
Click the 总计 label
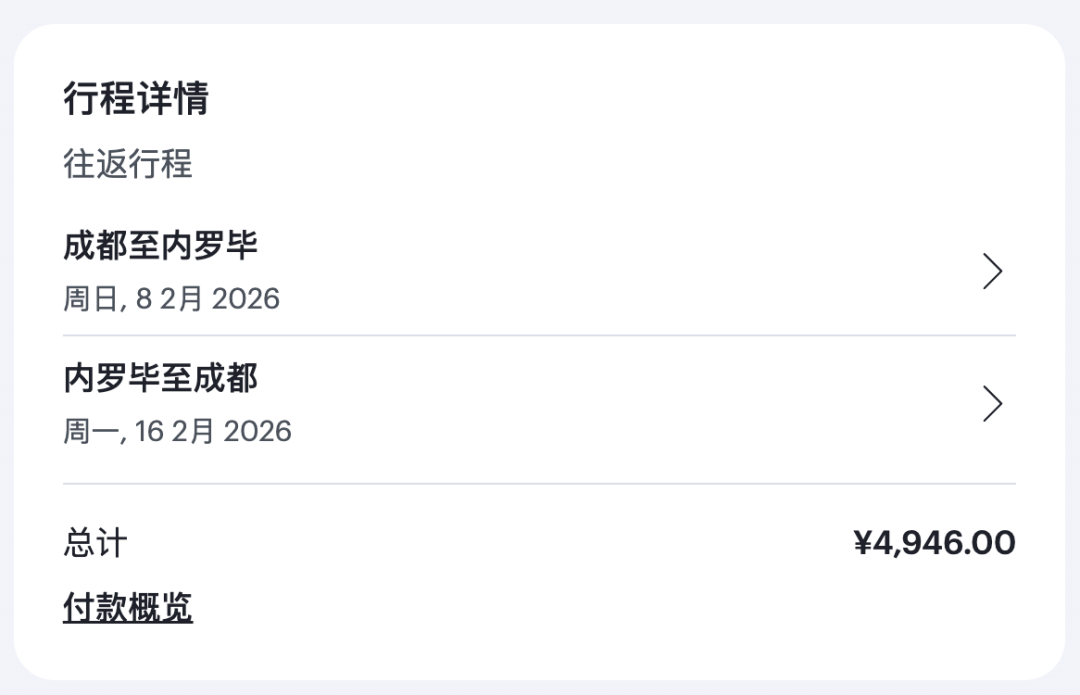95,543
